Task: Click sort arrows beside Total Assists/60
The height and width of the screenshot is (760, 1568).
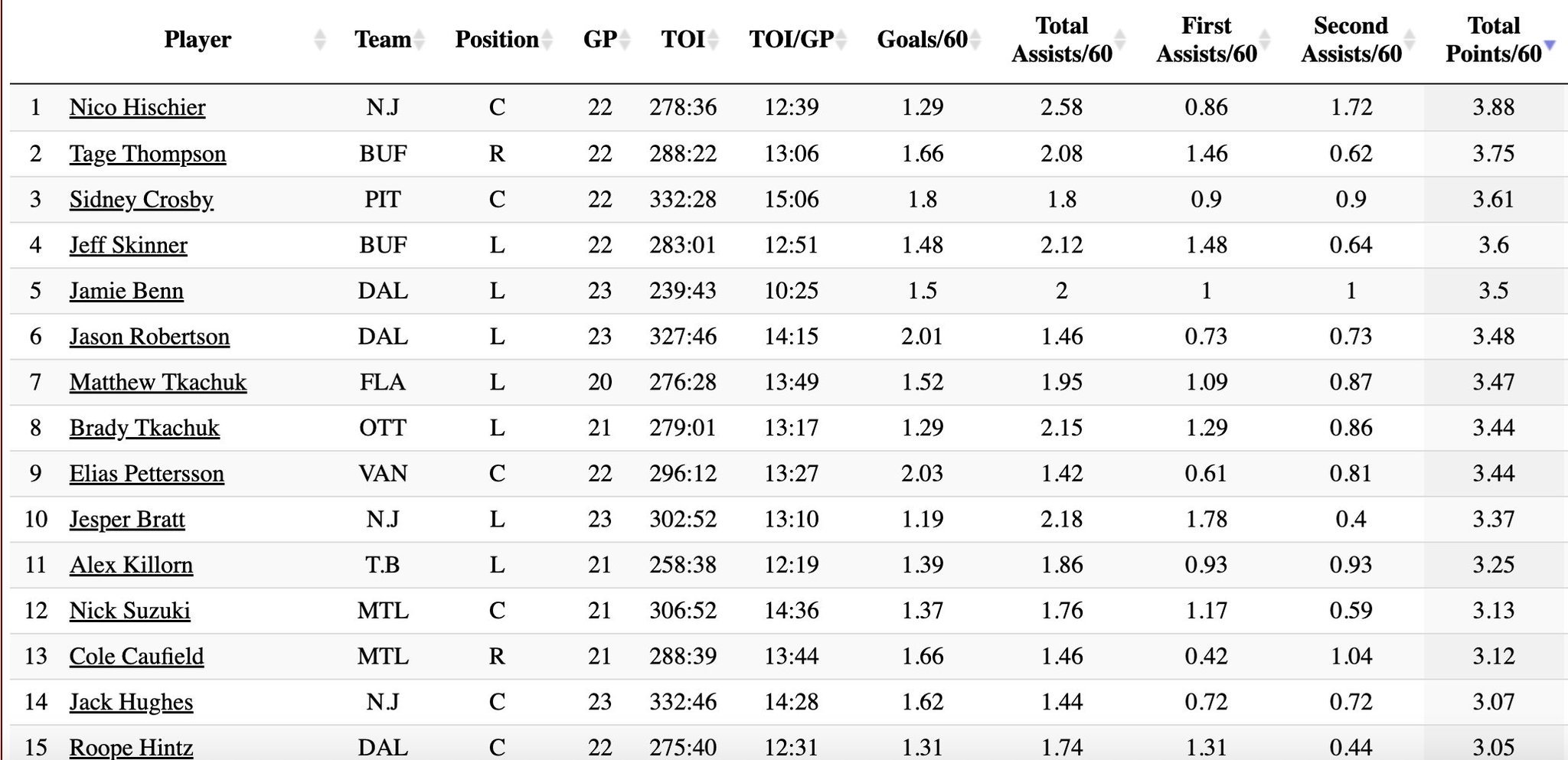Action: (x=1119, y=40)
